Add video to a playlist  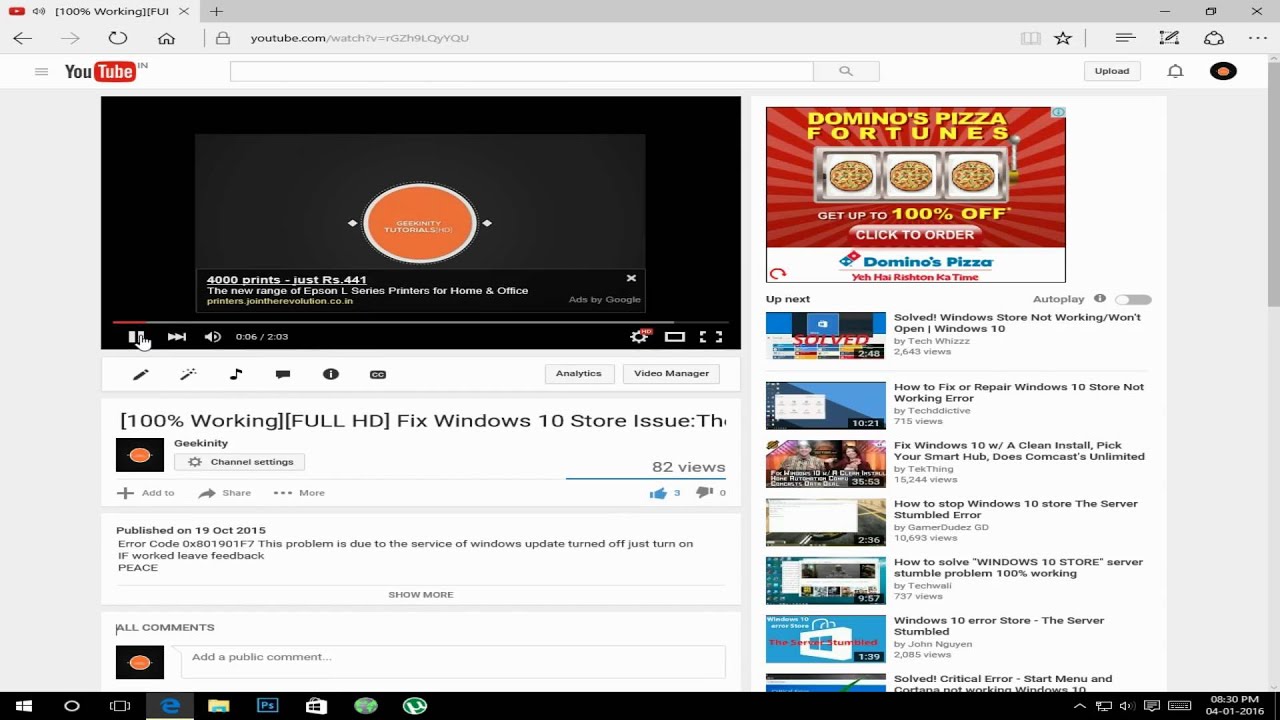coord(146,493)
